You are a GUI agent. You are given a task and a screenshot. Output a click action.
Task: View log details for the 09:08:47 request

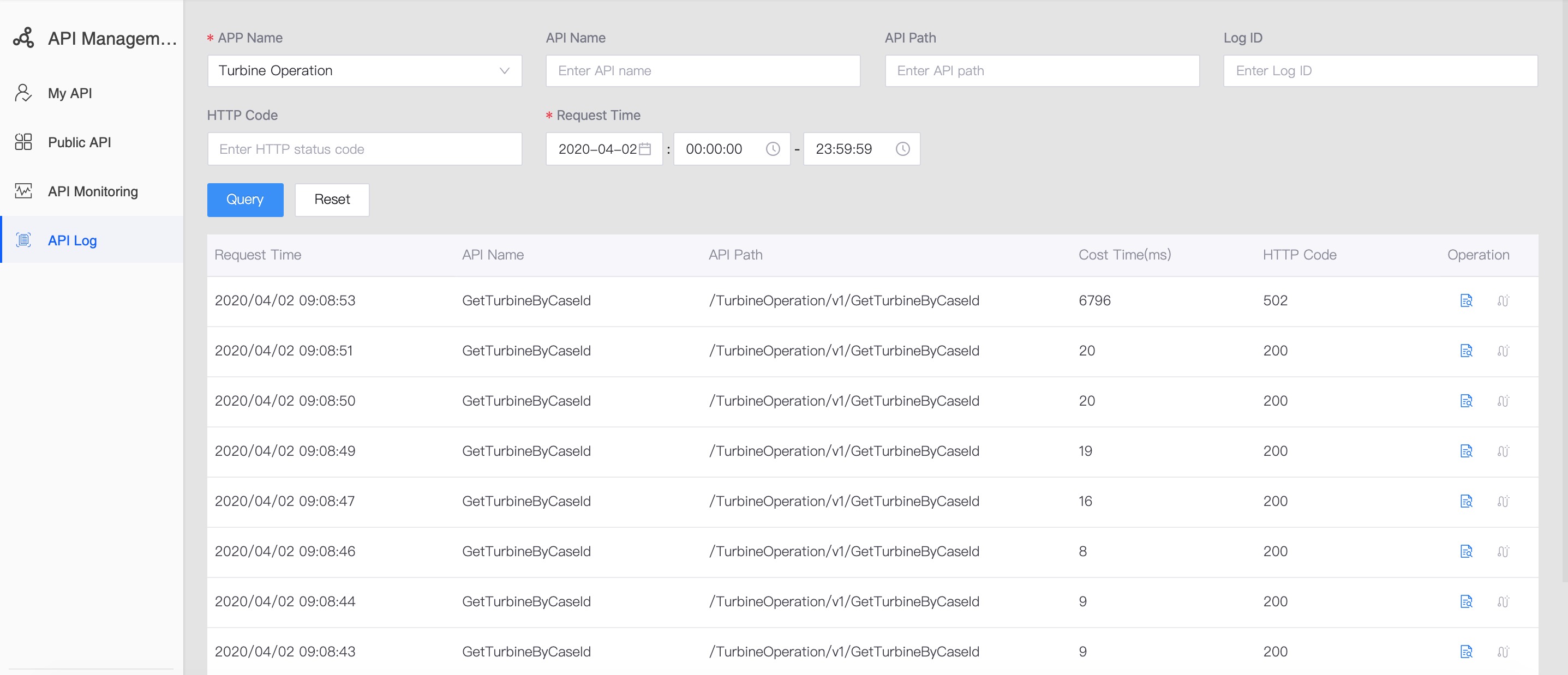(x=1467, y=501)
